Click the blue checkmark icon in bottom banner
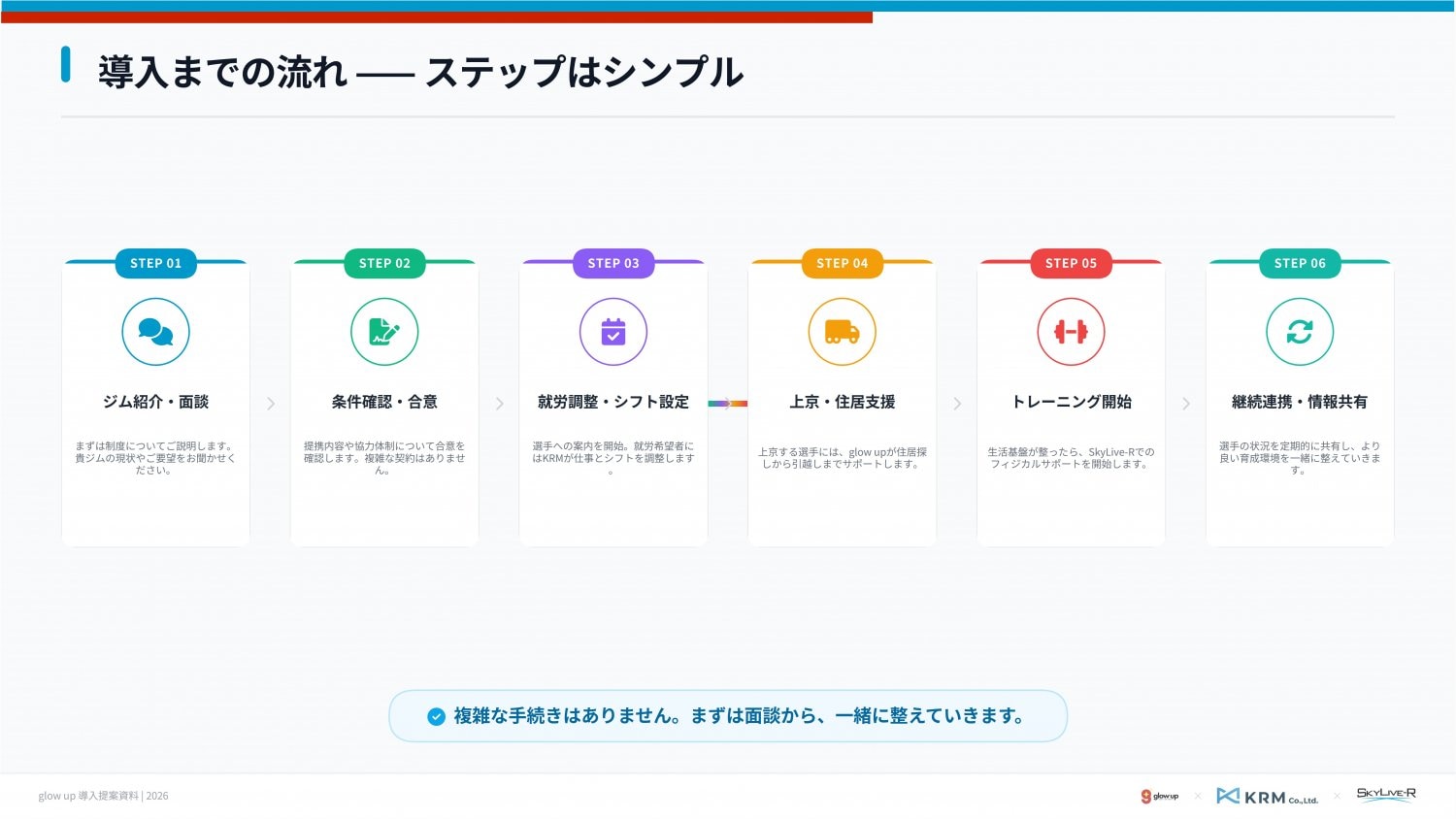The image size is (1456, 819). 437,717
